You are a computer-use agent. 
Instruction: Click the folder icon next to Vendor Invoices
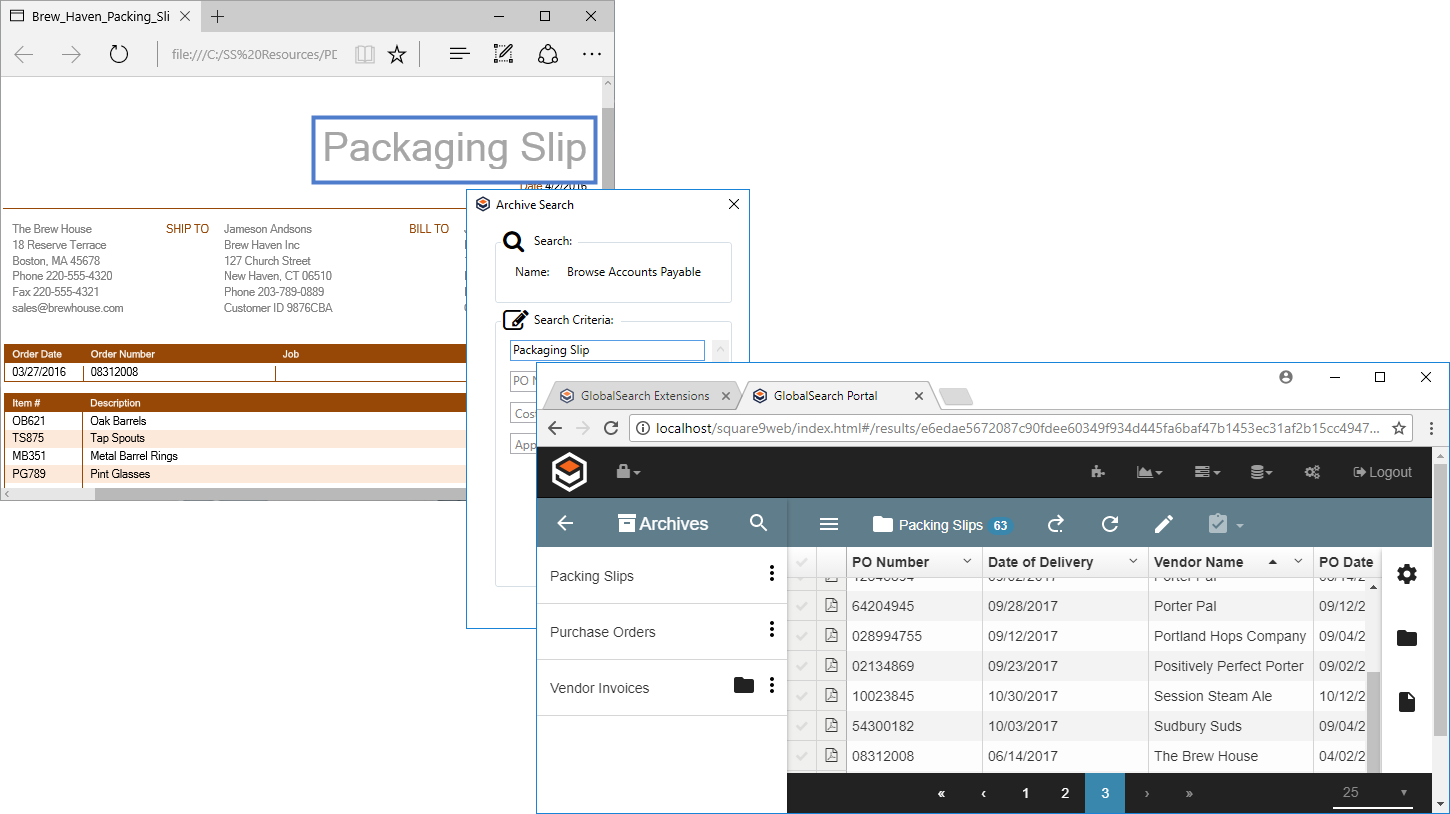pyautogui.click(x=743, y=685)
